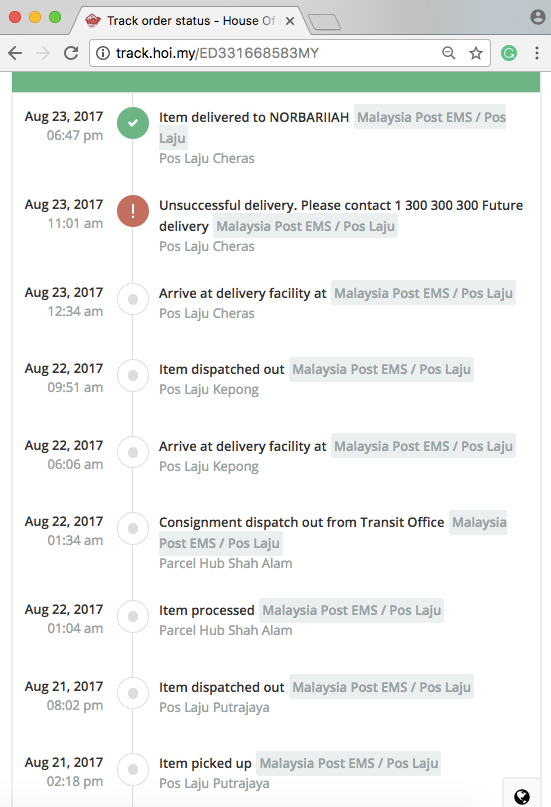Go back to previous page
This screenshot has height=807, width=551.
15,53
